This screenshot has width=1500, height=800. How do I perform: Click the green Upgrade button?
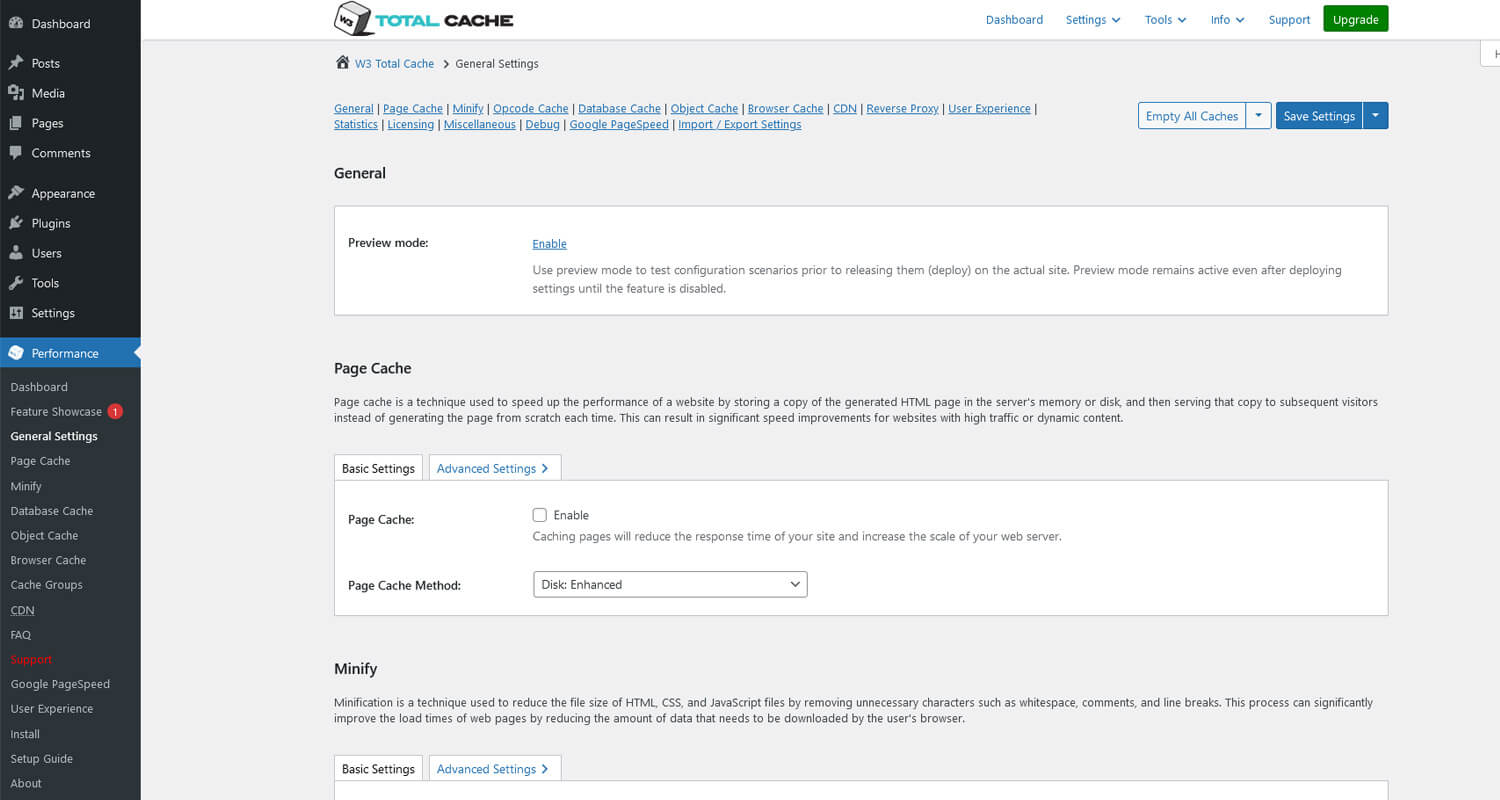click(1355, 19)
